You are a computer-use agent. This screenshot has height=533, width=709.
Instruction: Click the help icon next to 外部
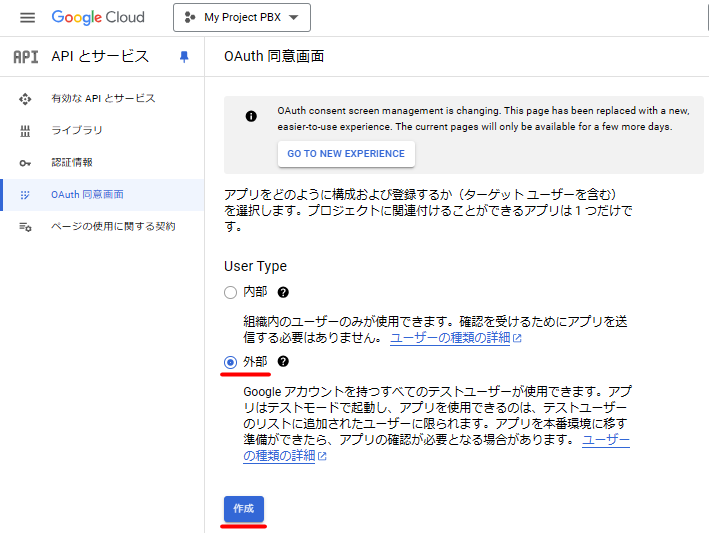point(283,362)
